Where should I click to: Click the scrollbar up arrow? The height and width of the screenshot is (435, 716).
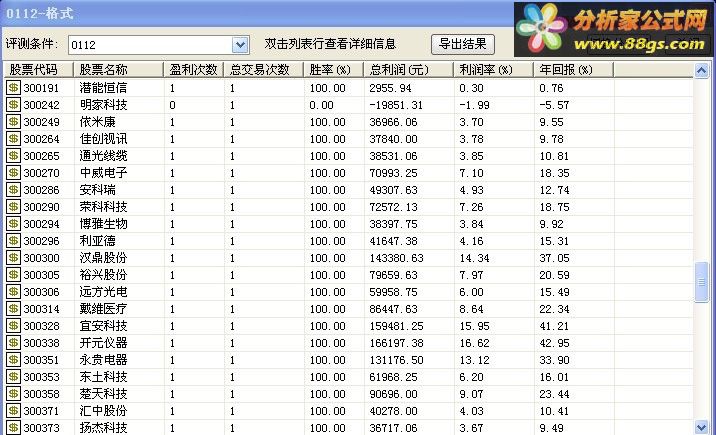coord(701,71)
